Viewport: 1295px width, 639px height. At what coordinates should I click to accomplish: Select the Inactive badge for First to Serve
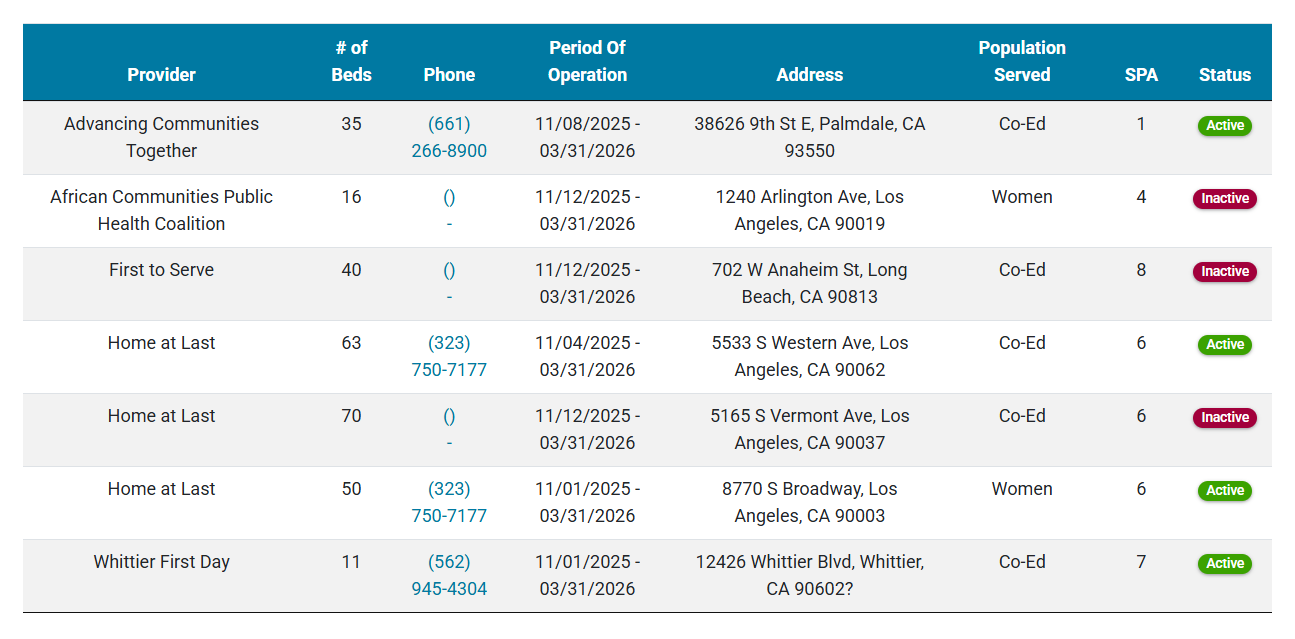click(x=1225, y=272)
